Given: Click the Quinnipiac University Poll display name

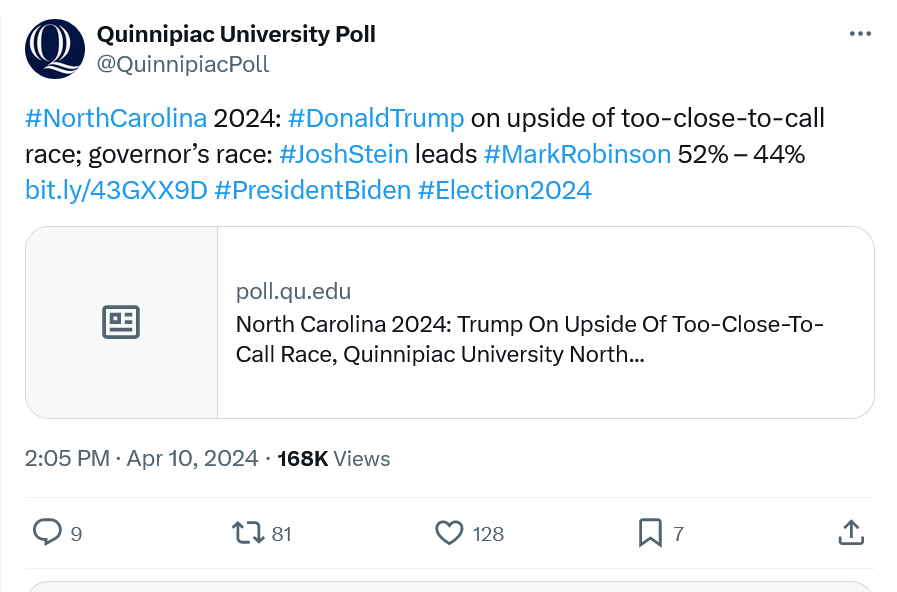Looking at the screenshot, I should 236,34.
